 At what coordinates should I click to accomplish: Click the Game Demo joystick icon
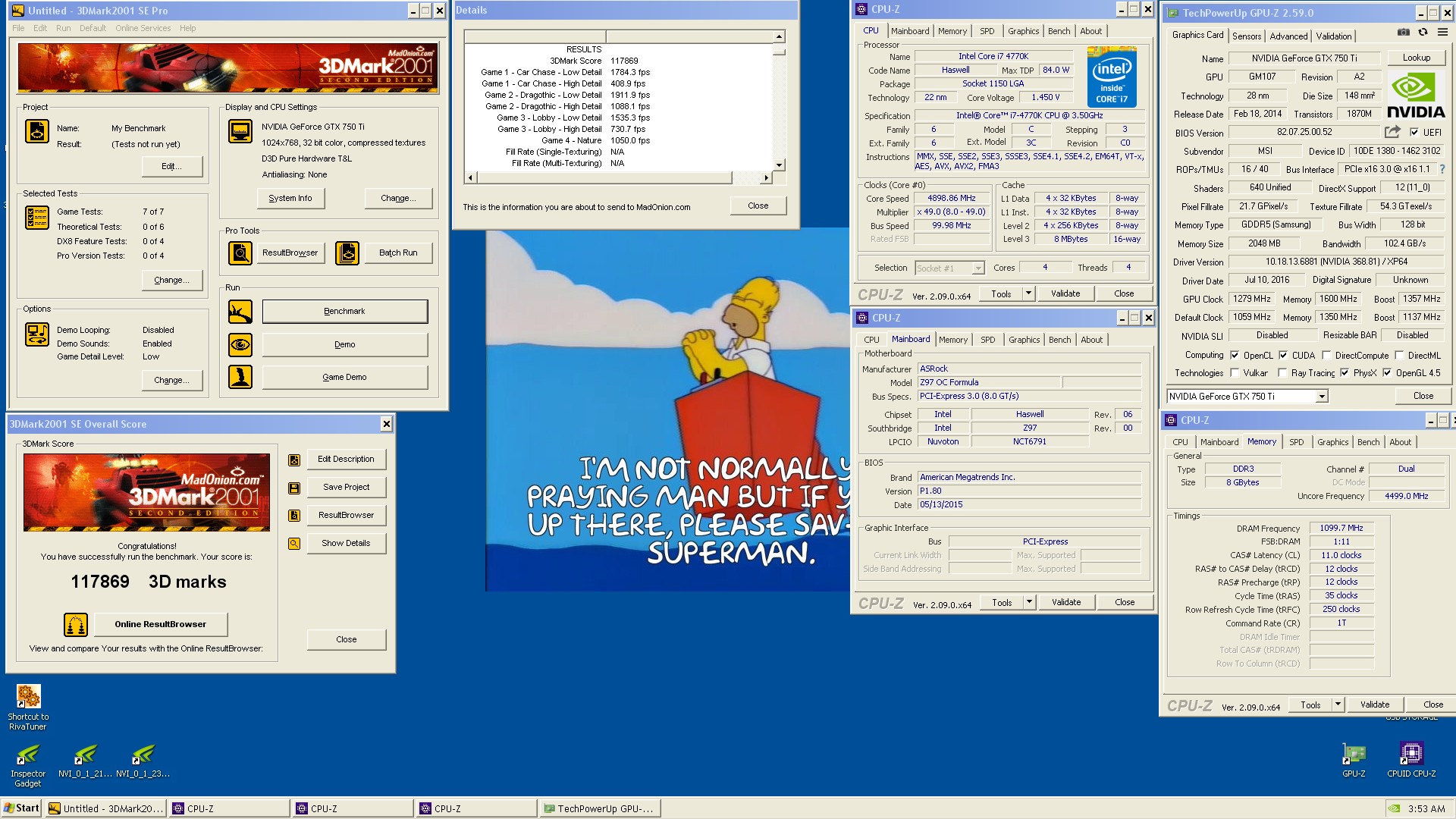click(x=240, y=377)
